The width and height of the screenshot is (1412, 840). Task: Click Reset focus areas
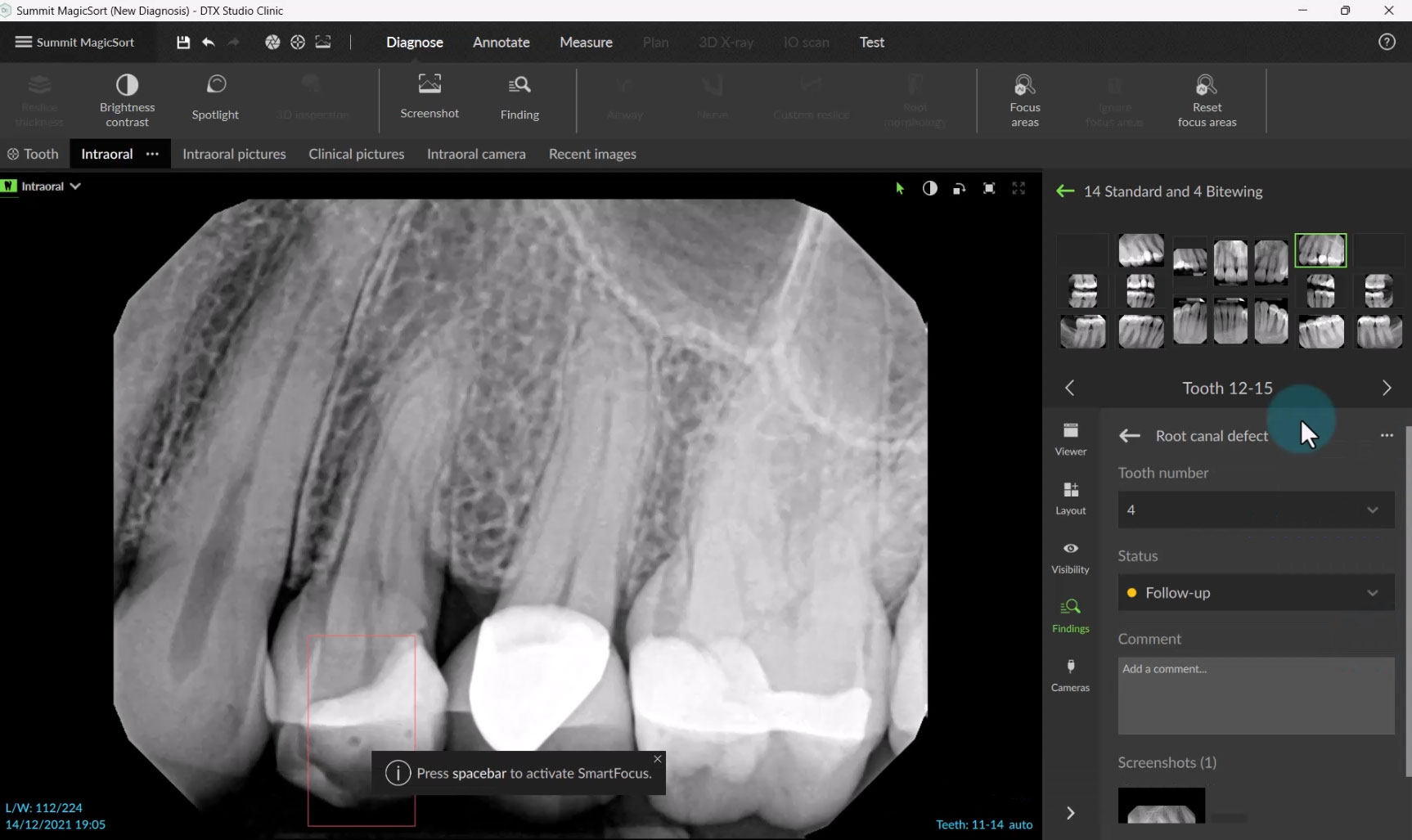coord(1207,100)
